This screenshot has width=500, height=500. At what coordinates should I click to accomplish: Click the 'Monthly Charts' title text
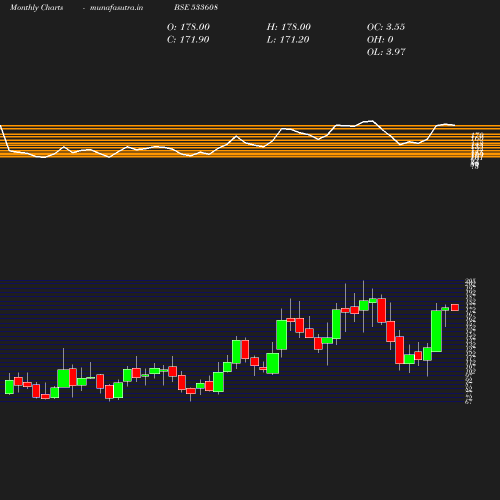37,8
